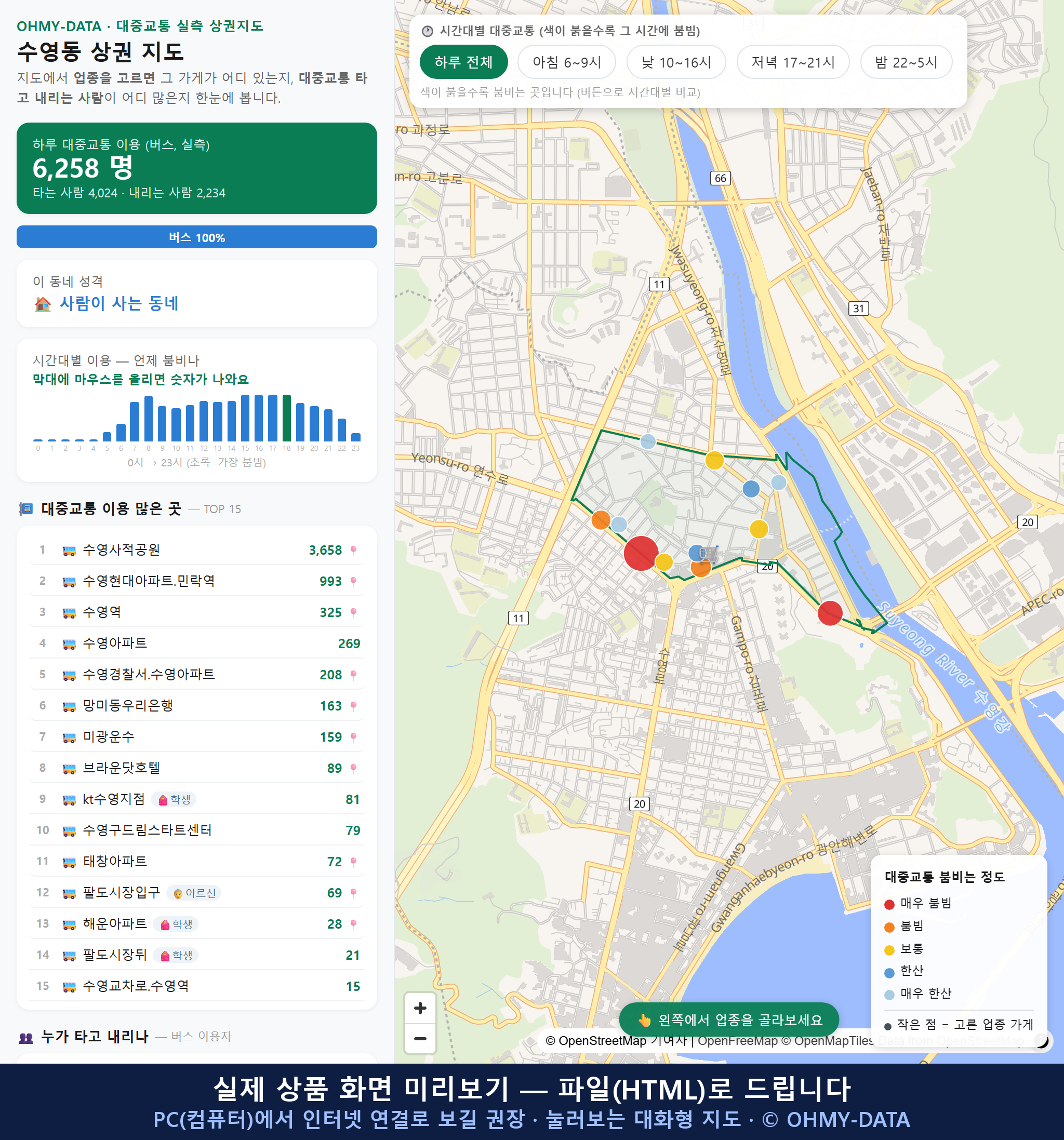Click the large red circle marker on map
The width and height of the screenshot is (1064, 1140).
(x=641, y=553)
